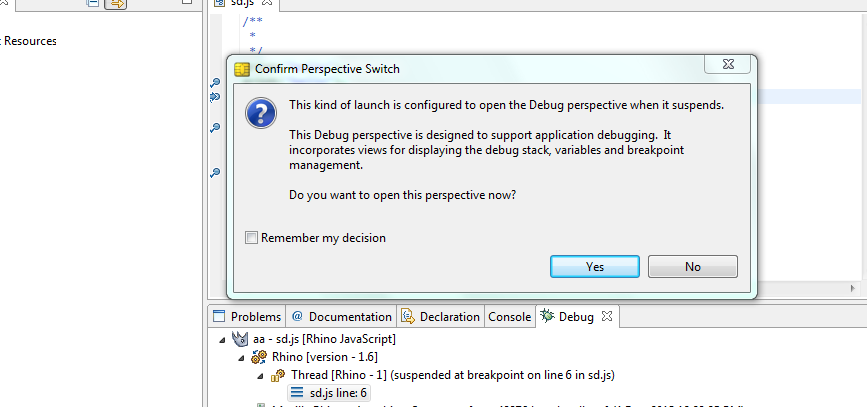867x407 pixels.
Task: Click the Rhino debug target gear icon
Action: click(x=260, y=357)
